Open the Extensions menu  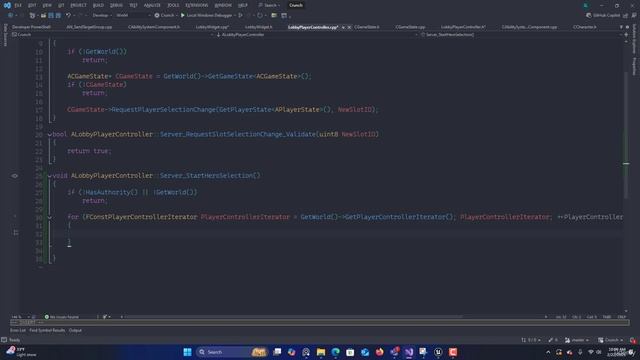point(197,5)
